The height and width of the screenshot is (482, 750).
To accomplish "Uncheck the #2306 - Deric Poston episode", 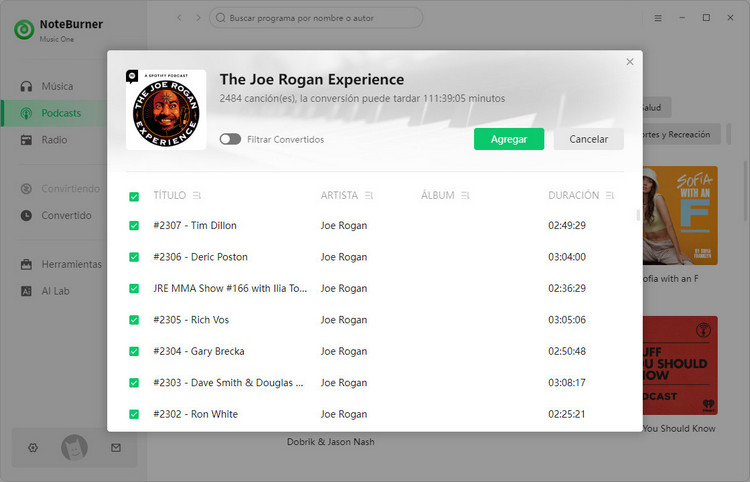I will 134,257.
